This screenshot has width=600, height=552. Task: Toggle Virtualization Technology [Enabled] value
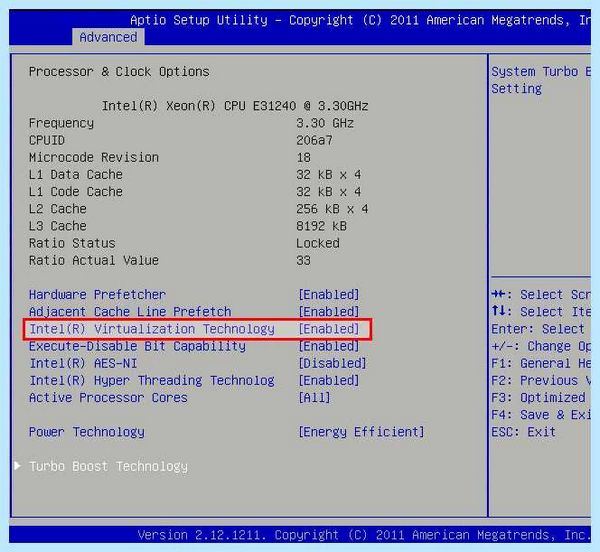(x=329, y=329)
